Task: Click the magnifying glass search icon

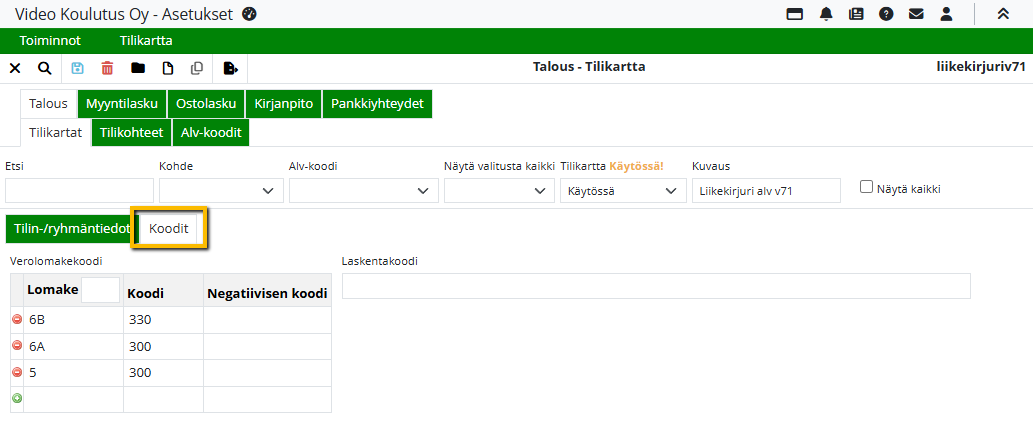Action: coord(44,68)
